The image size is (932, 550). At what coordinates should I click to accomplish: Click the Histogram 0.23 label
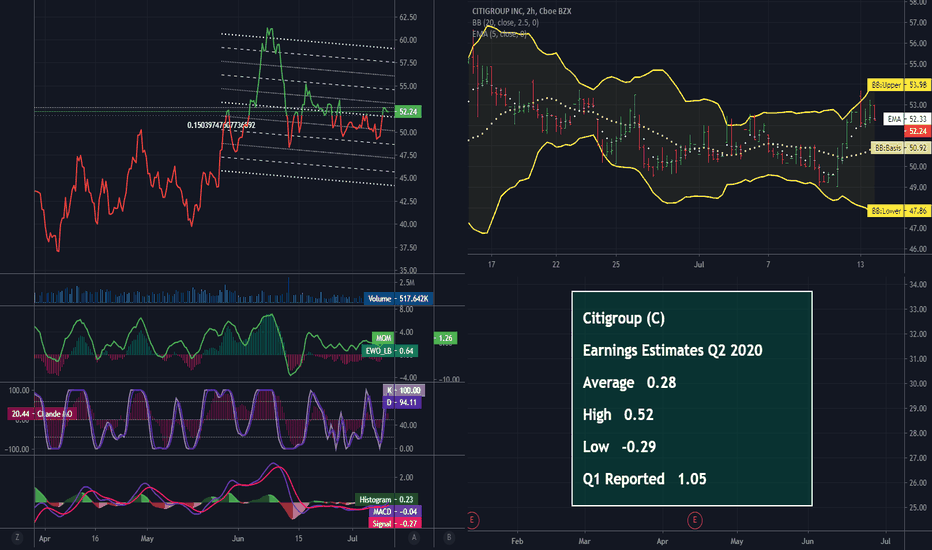(386, 499)
